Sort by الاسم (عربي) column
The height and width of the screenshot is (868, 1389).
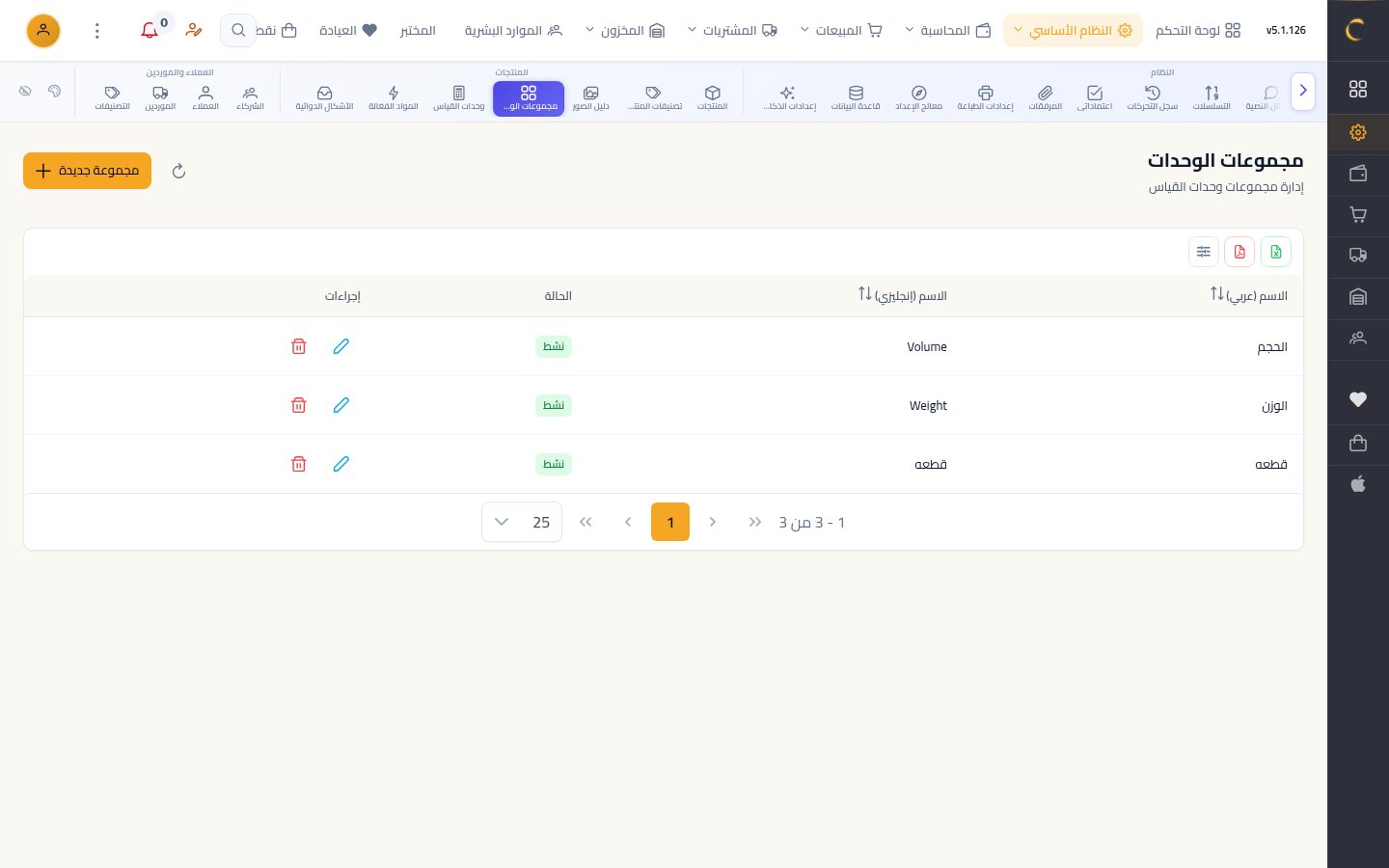pyautogui.click(x=1249, y=295)
